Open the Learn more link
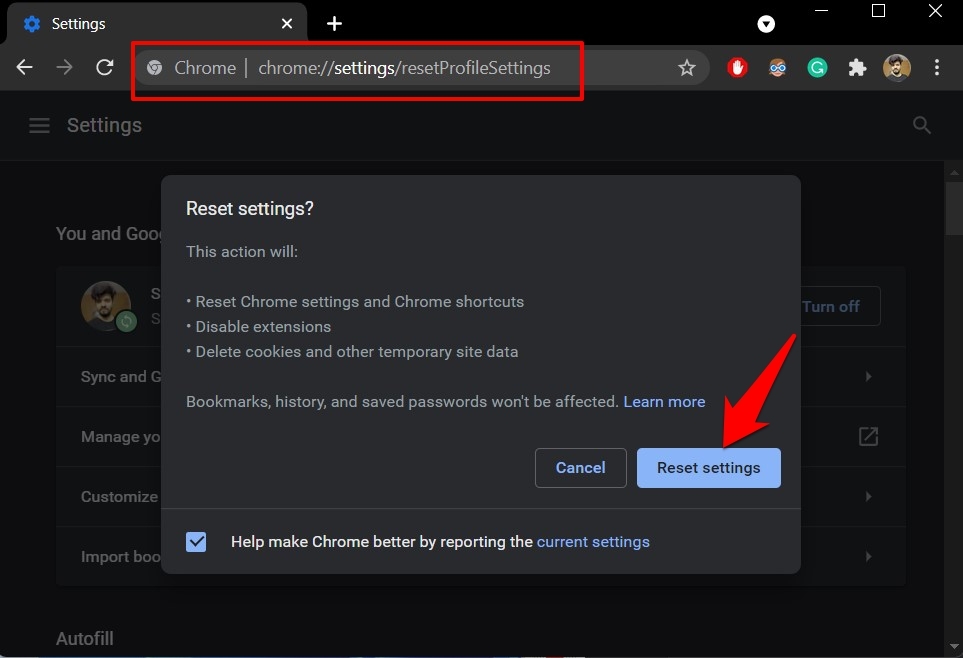This screenshot has height=658, width=963. pos(664,402)
